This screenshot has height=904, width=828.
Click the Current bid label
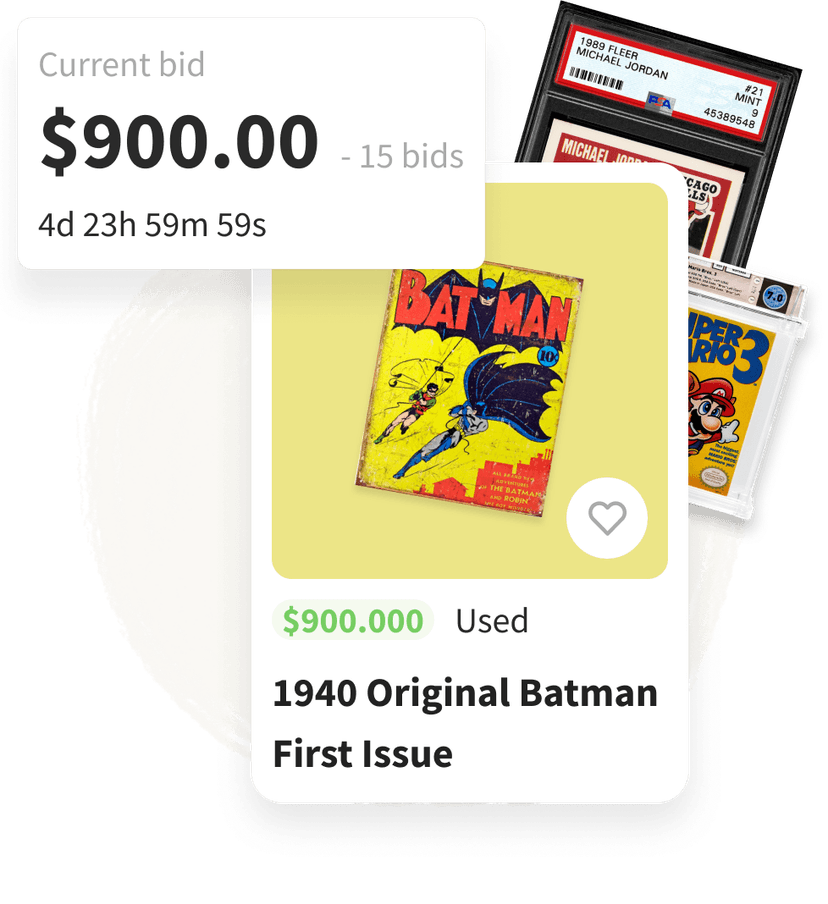tap(122, 65)
